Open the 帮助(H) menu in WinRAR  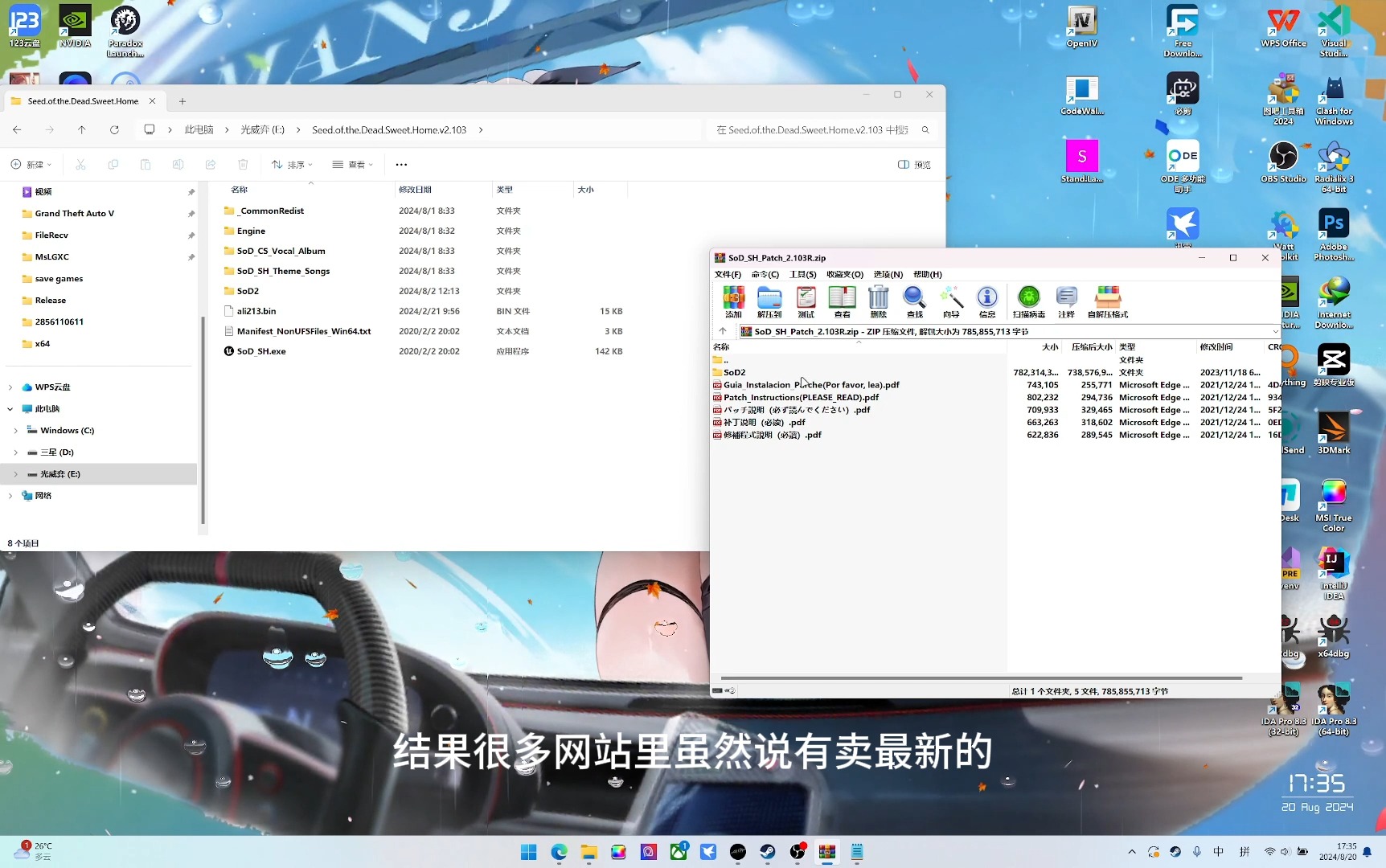[x=927, y=274]
